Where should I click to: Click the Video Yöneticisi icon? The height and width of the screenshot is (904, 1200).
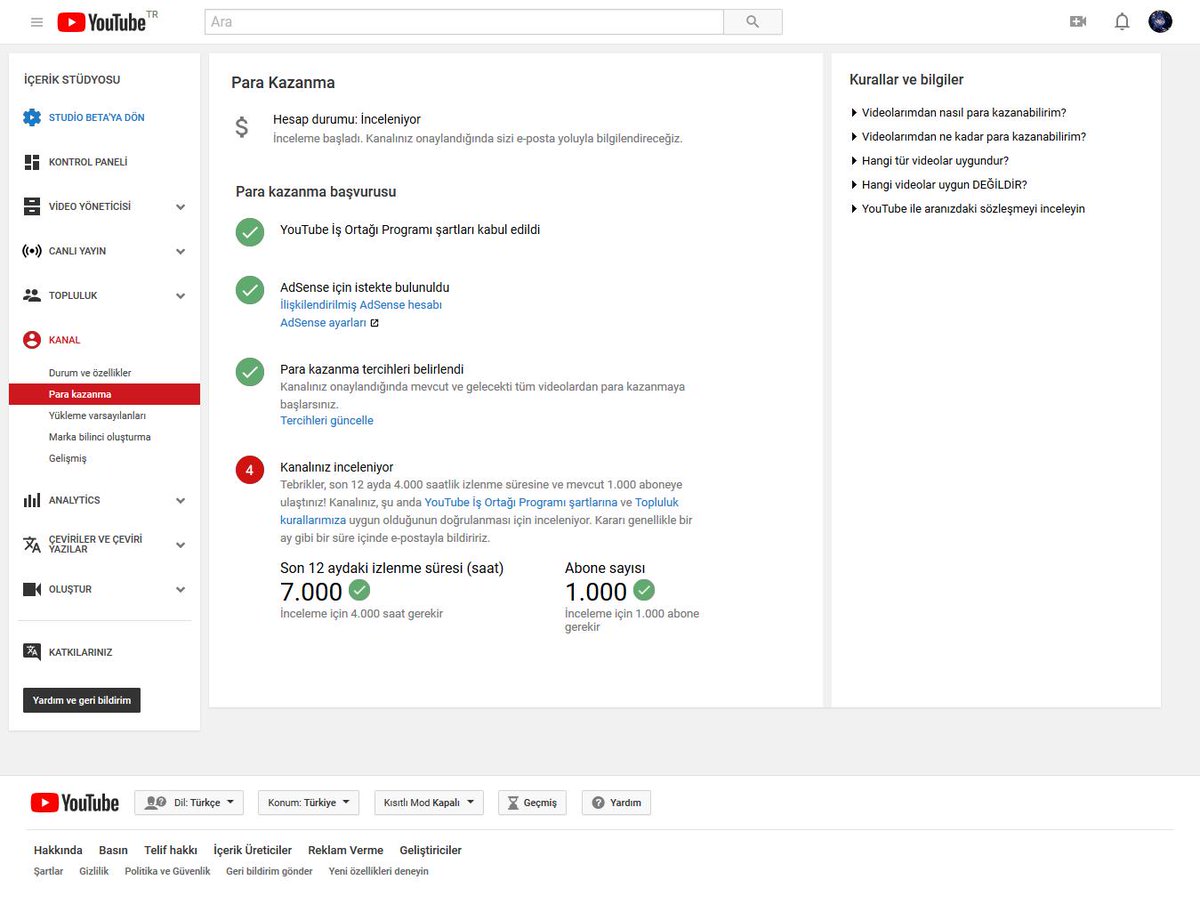[x=32, y=206]
